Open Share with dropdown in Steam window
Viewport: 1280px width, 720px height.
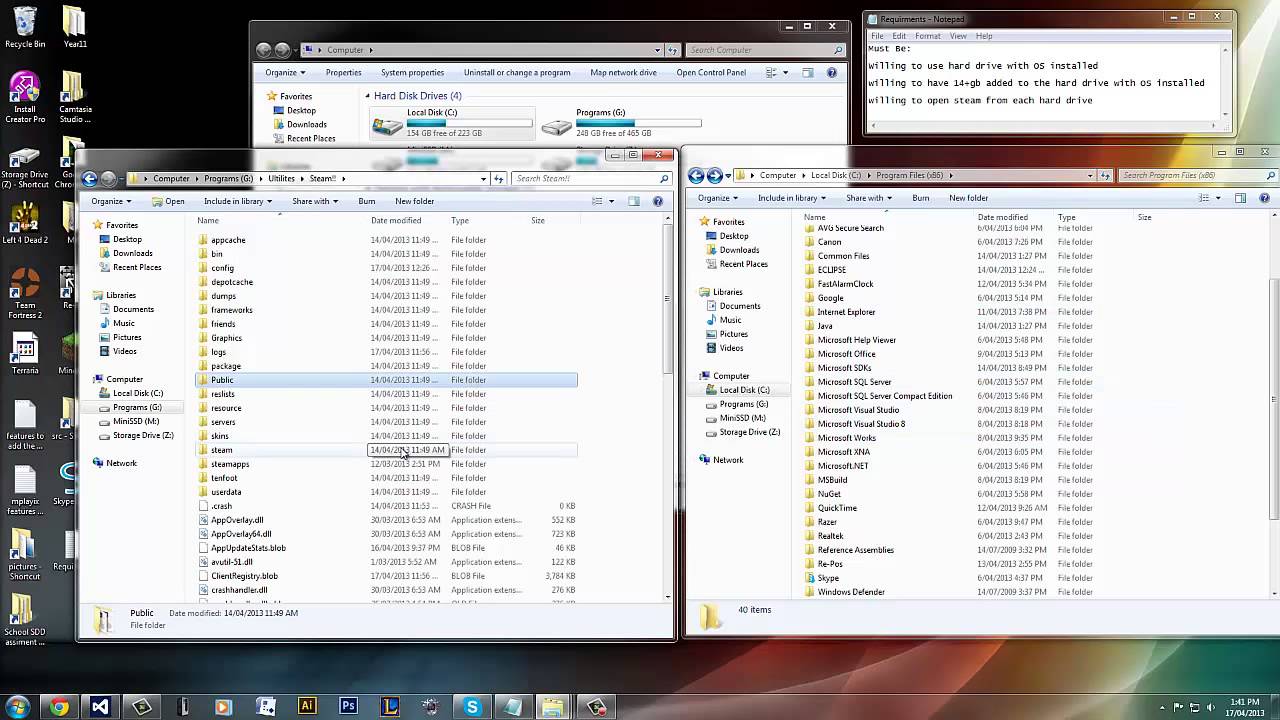pos(315,201)
